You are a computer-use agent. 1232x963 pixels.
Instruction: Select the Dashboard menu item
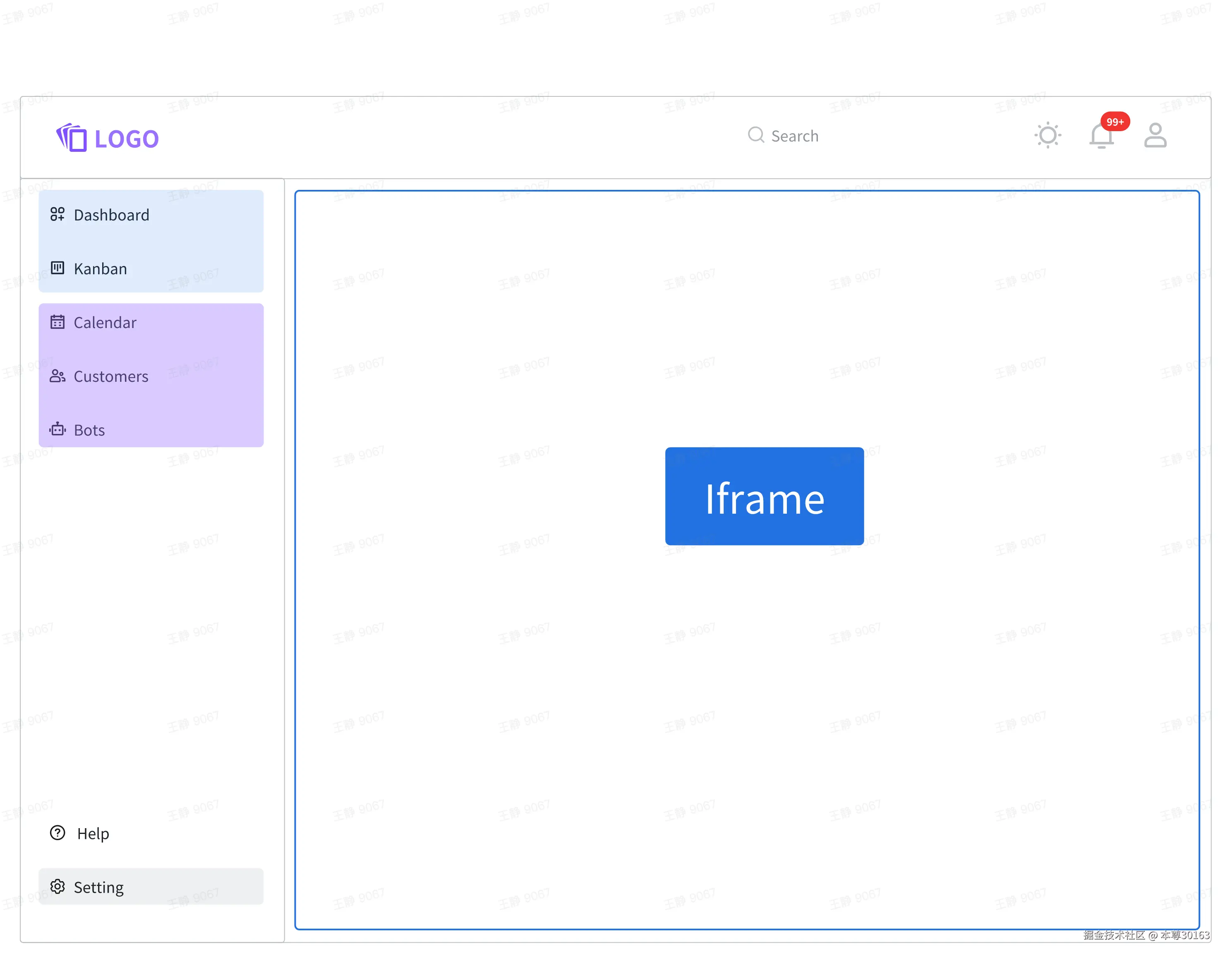click(112, 215)
